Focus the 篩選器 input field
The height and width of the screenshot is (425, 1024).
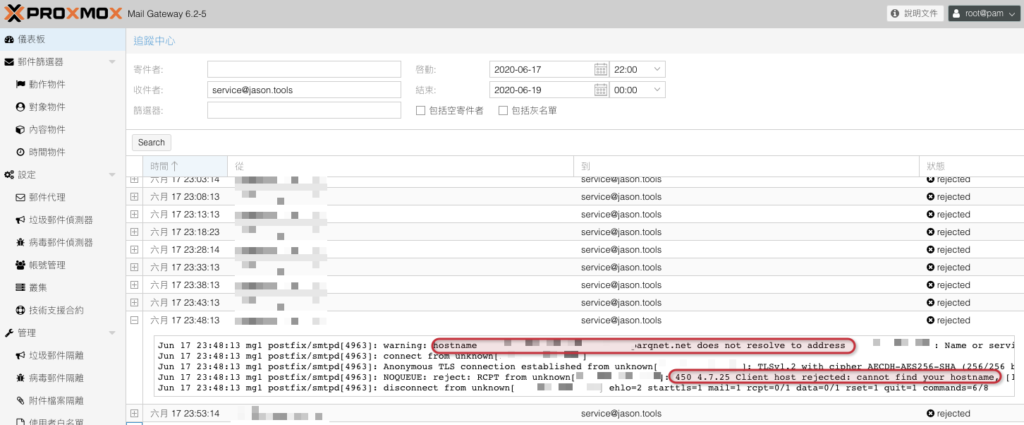pyautogui.click(x=304, y=111)
